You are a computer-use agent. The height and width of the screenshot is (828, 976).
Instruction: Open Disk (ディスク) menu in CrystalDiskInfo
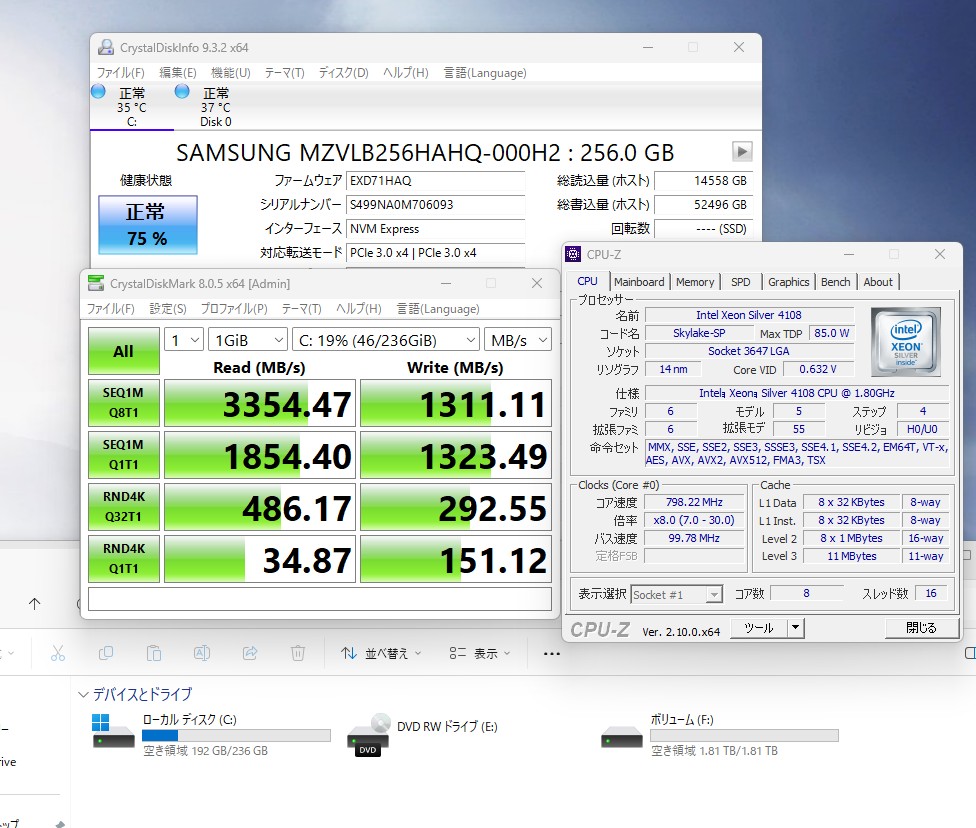click(344, 73)
